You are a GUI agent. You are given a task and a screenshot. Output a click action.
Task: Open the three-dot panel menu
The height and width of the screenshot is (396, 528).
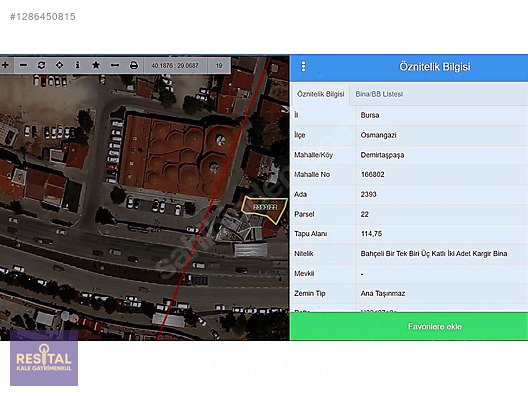coord(303,66)
